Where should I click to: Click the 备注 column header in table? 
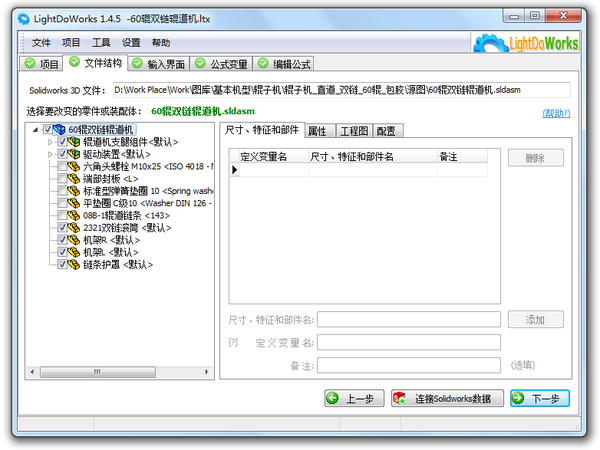coord(462,157)
